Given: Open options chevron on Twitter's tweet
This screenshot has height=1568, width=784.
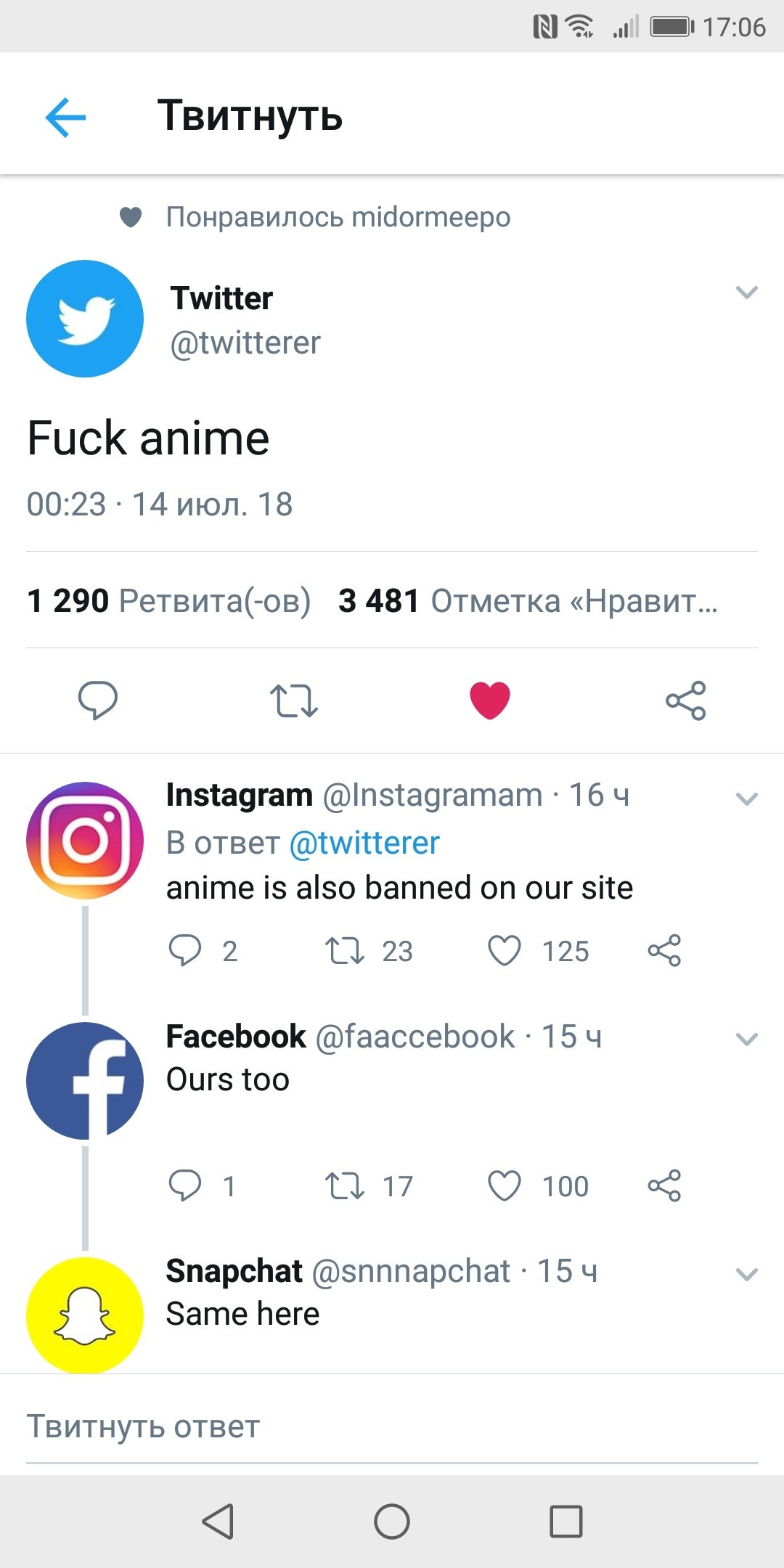Looking at the screenshot, I should [x=746, y=293].
